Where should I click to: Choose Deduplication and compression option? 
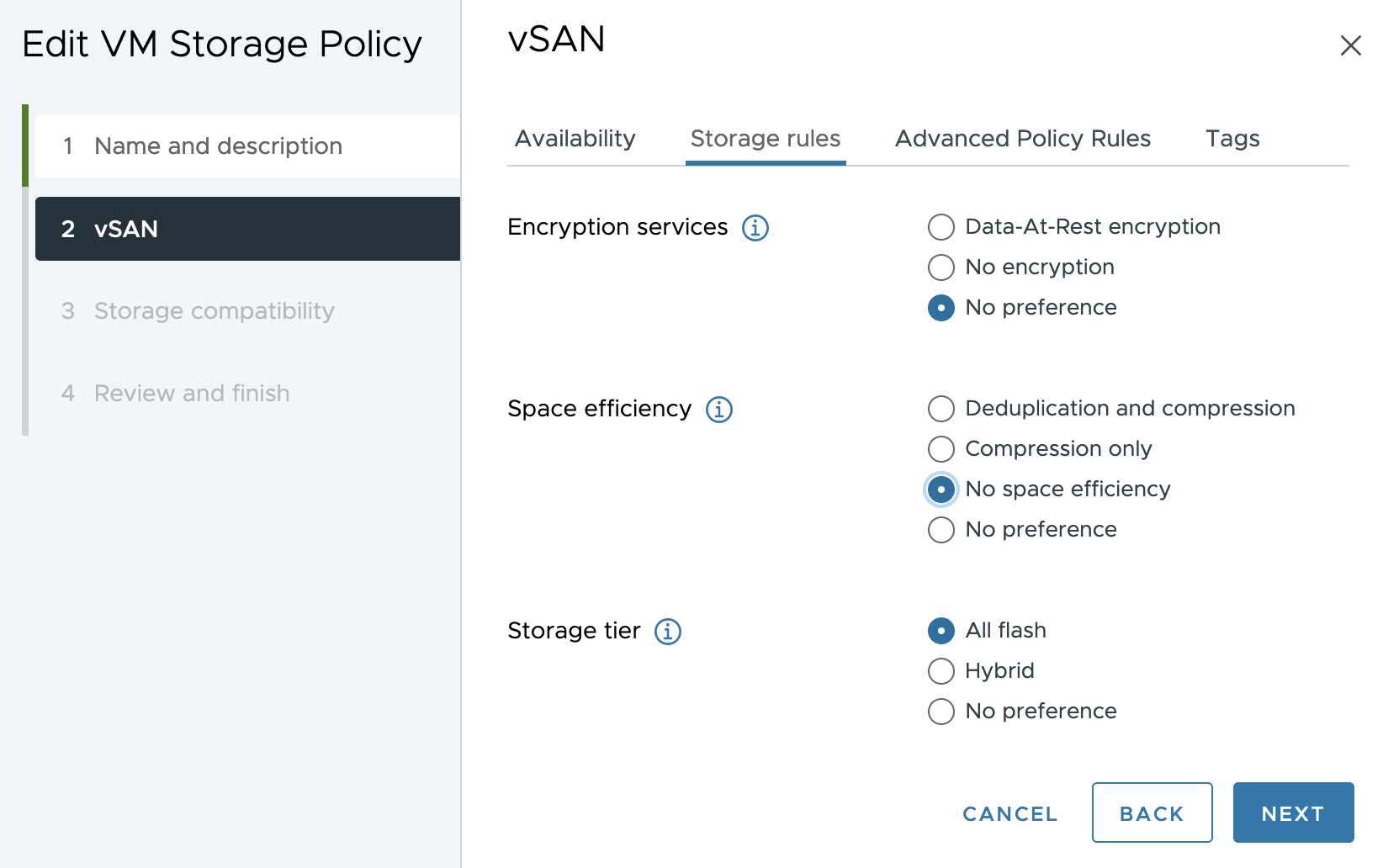[941, 409]
